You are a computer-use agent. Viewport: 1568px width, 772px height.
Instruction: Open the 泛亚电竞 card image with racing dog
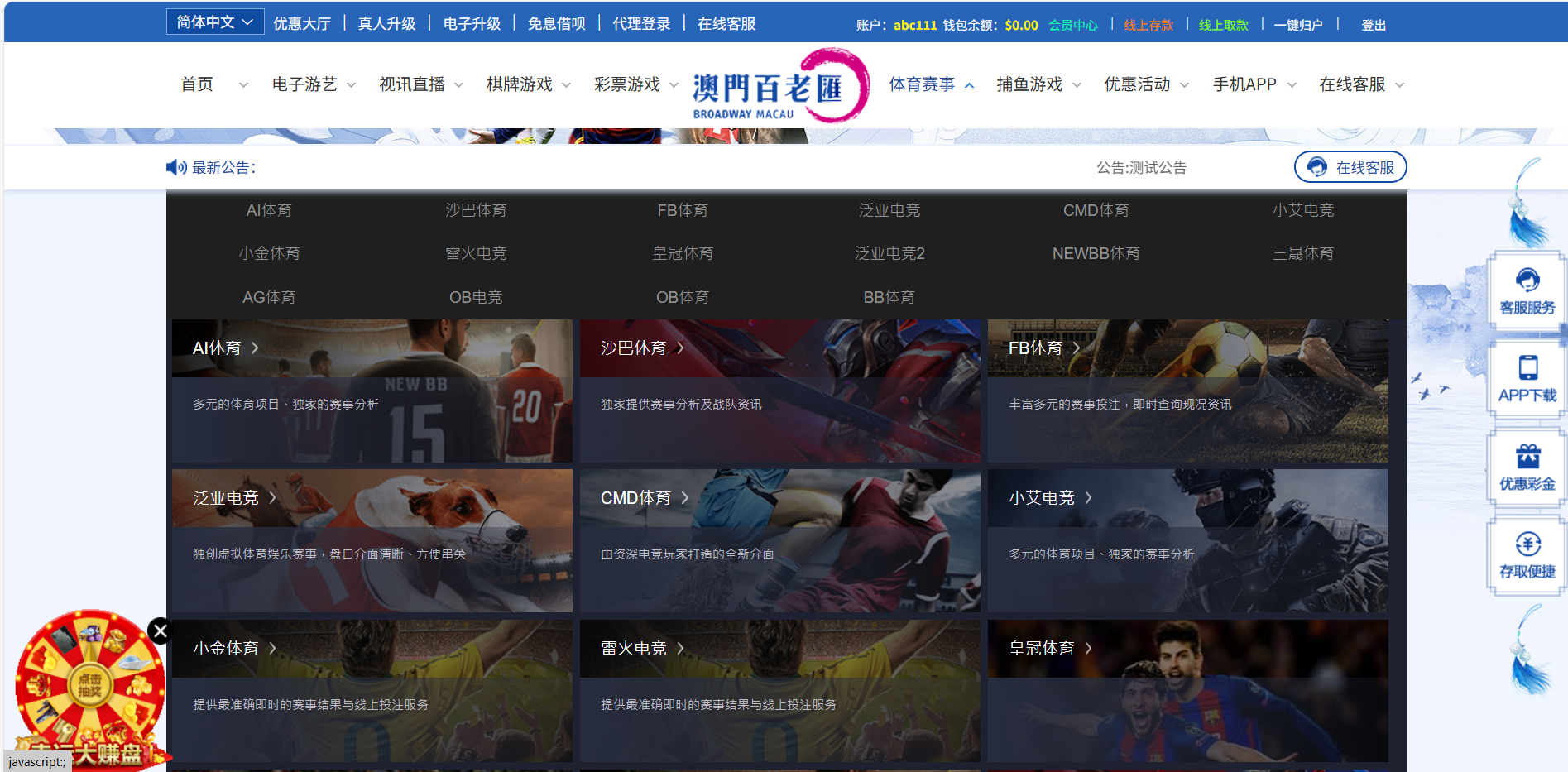(372, 541)
